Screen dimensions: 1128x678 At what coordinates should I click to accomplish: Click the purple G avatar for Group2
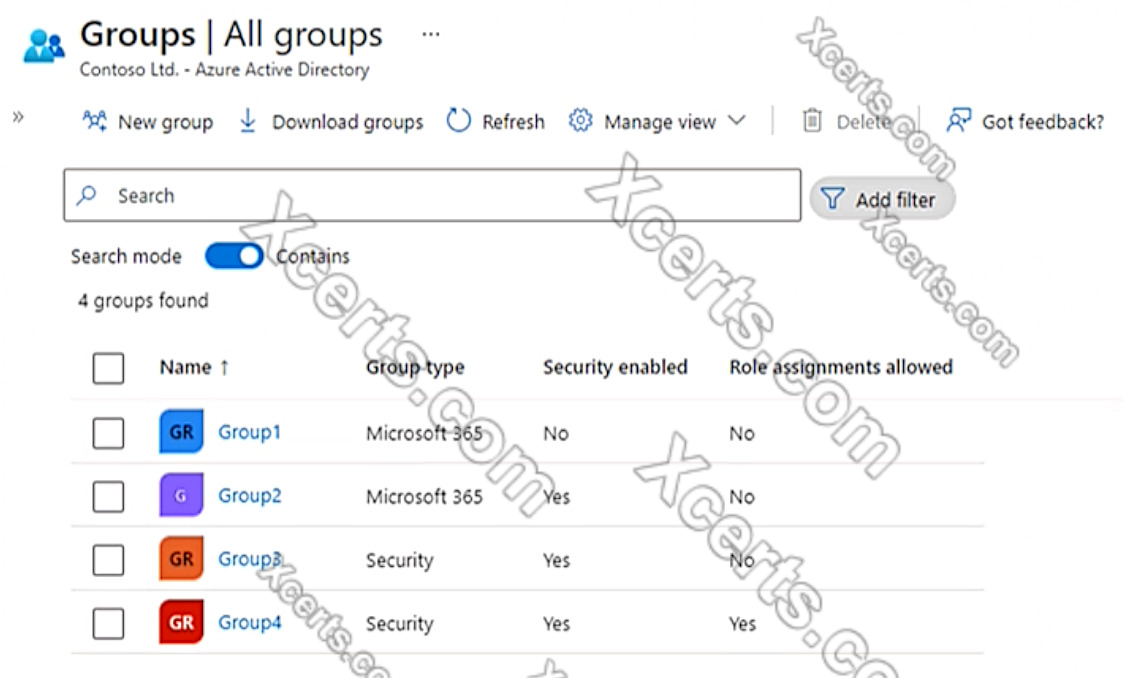tap(181, 495)
